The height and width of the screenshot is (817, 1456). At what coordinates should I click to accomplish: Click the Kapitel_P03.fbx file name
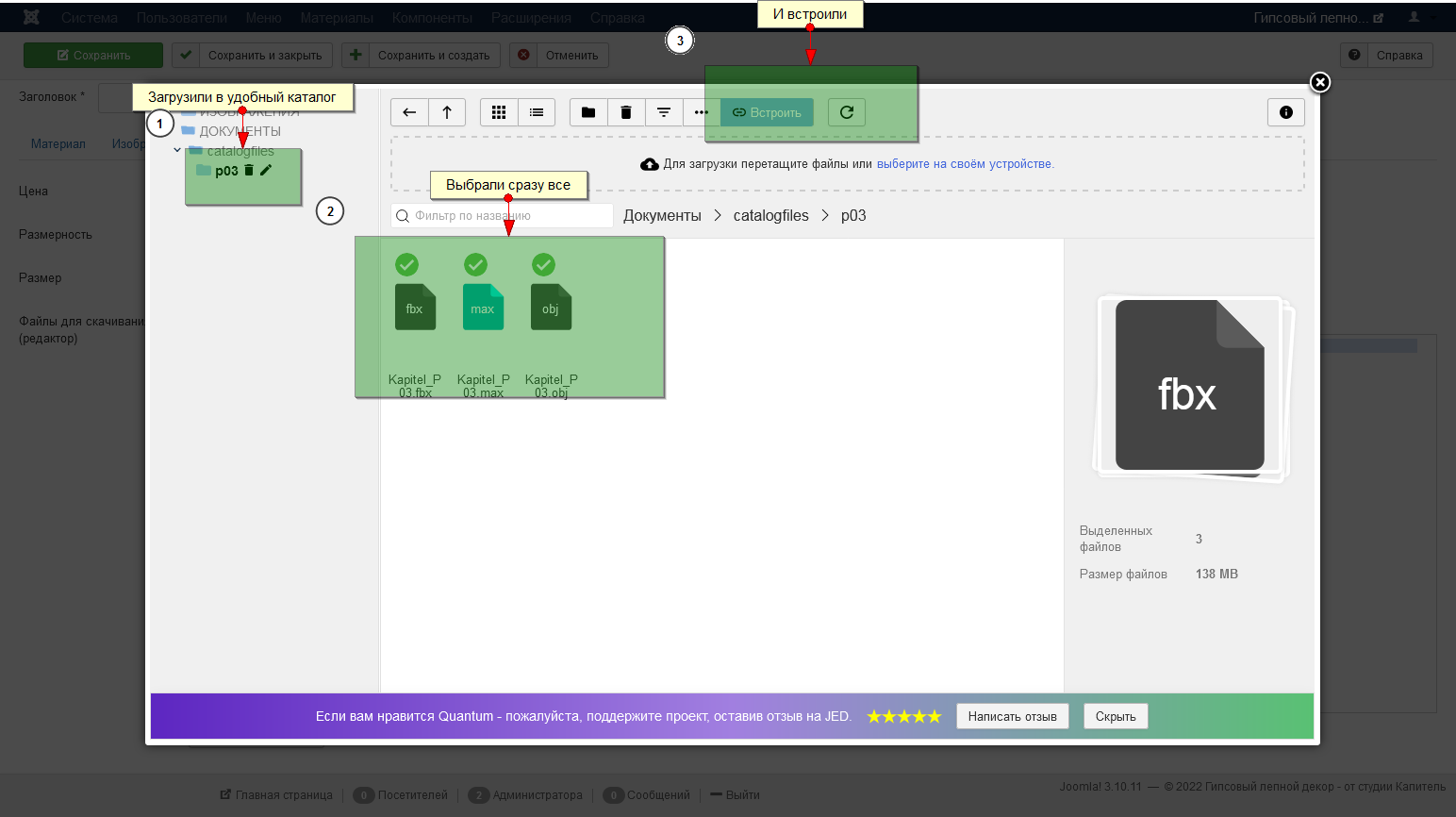(415, 386)
